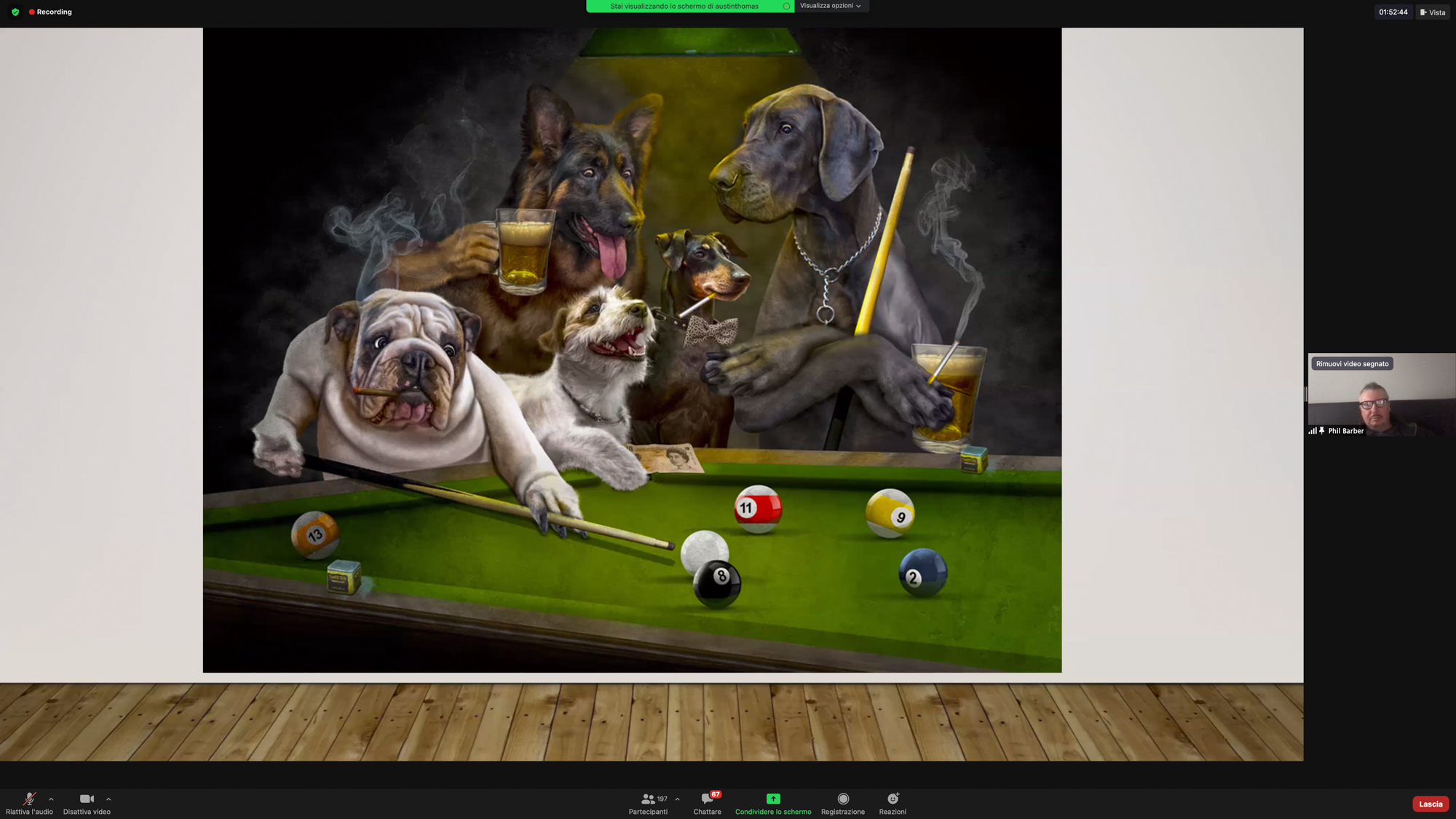1456x819 pixels.
Task: Click green shield encryption info icon
Action: (x=15, y=12)
